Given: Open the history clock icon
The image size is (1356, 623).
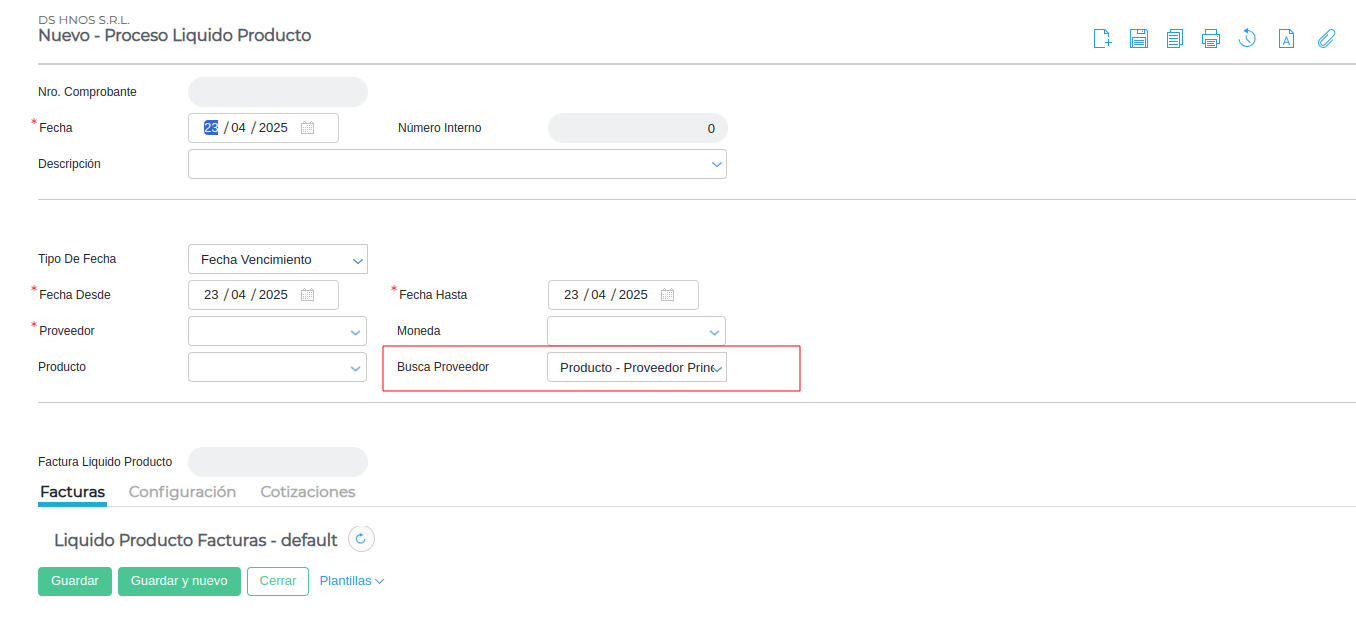Looking at the screenshot, I should (x=1247, y=39).
